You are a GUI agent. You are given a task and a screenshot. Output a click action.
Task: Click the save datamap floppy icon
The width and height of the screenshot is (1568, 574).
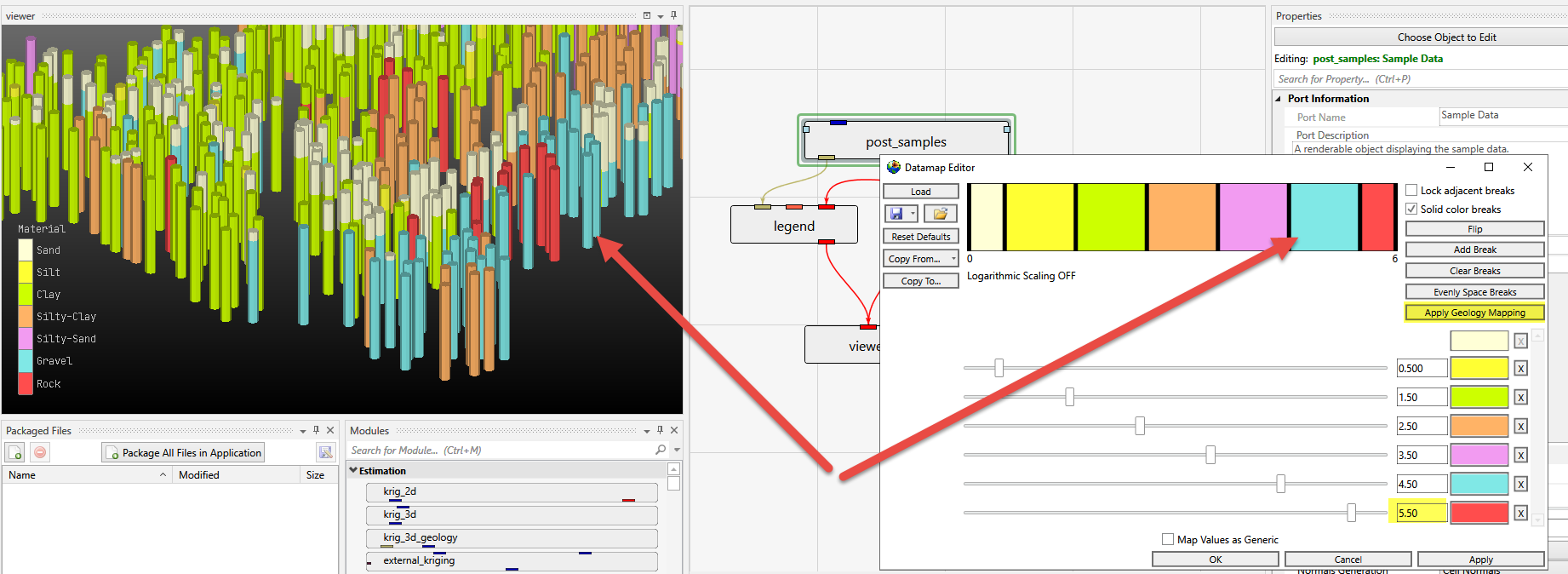pos(896,214)
